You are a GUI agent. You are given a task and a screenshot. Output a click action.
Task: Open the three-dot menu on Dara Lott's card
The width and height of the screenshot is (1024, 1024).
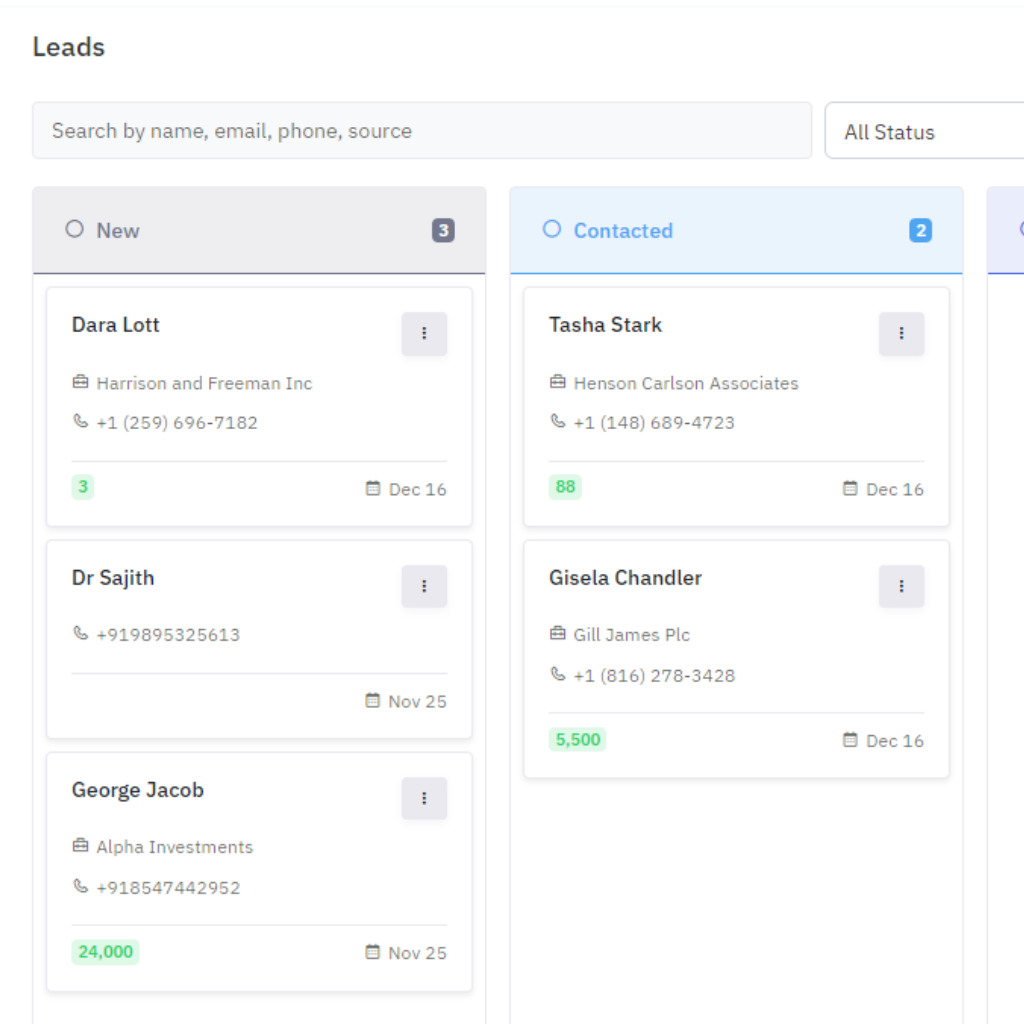(x=424, y=334)
